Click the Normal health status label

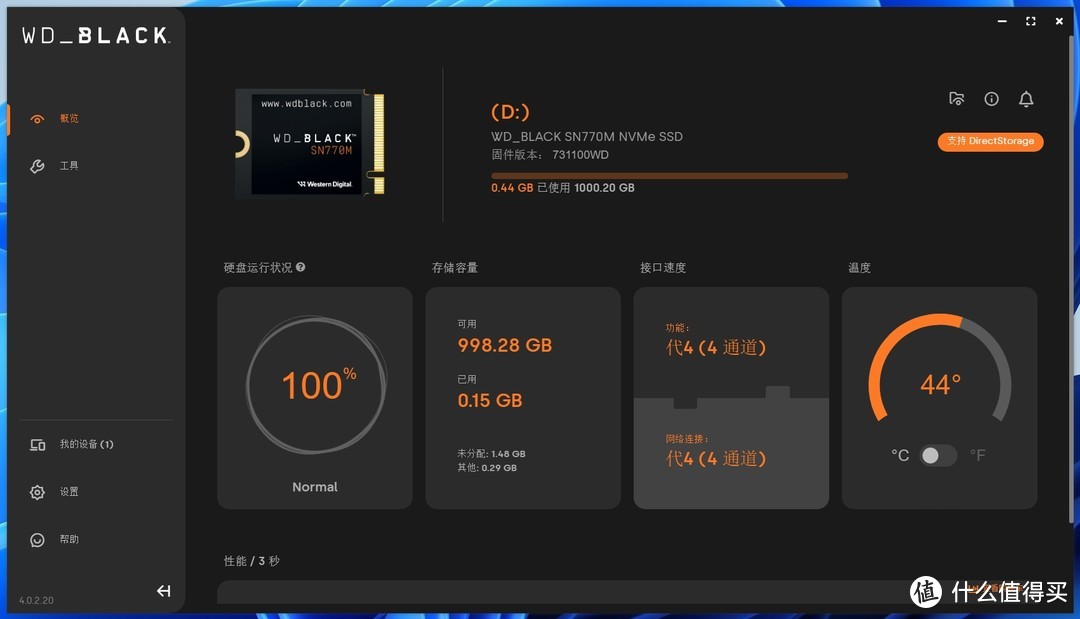[315, 487]
